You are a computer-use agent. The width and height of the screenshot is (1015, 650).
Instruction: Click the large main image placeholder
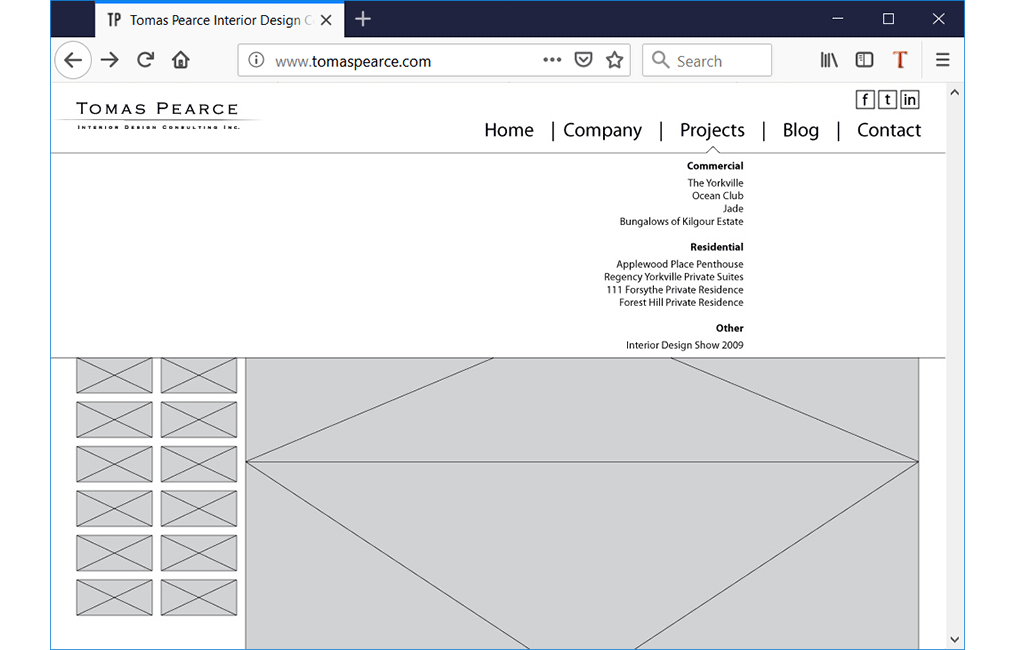tap(582, 504)
